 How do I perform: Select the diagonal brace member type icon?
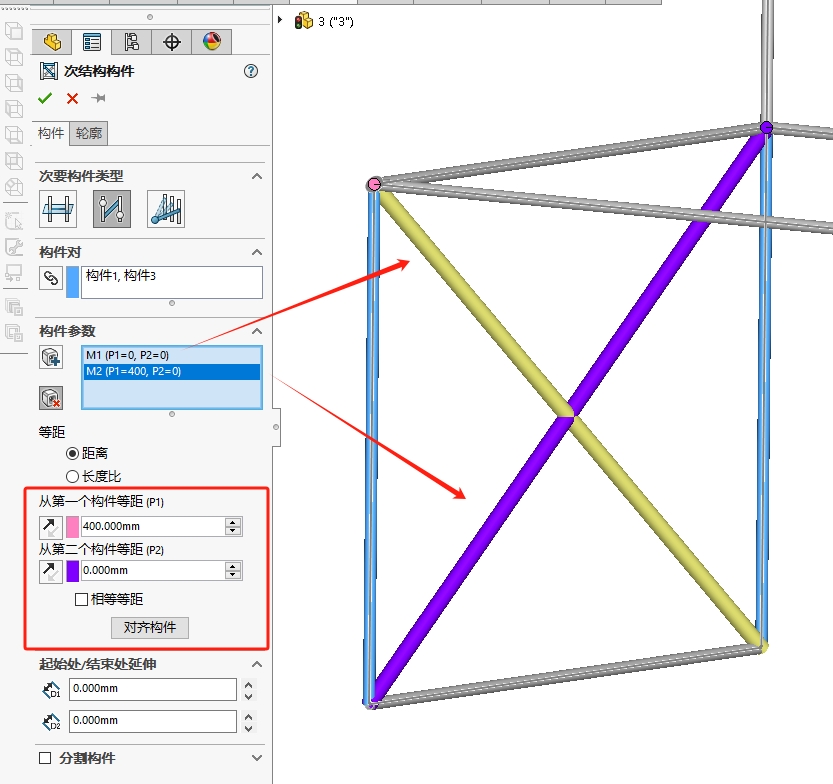click(112, 208)
